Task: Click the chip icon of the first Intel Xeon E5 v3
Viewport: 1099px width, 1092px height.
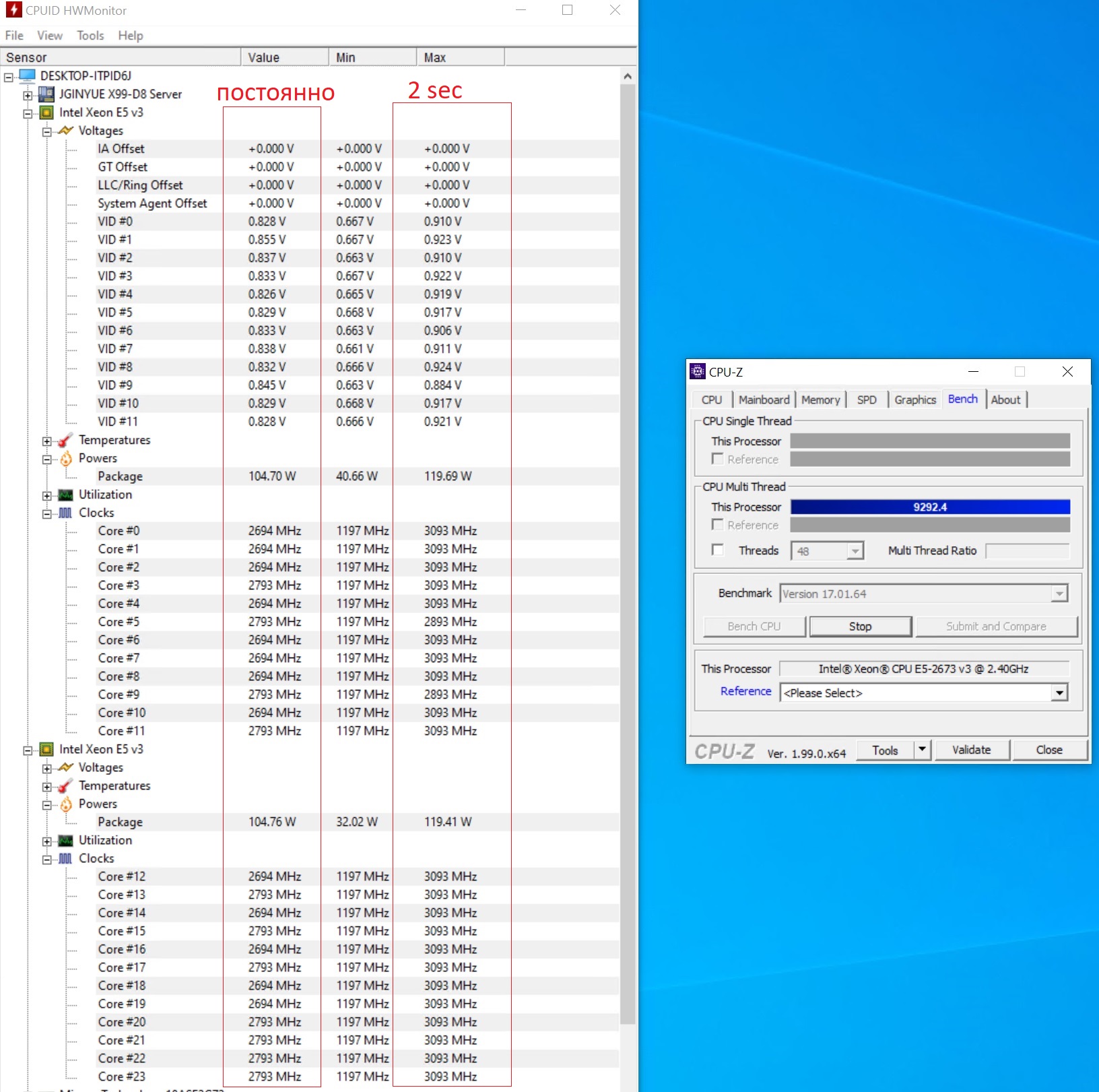Action: coord(46,112)
